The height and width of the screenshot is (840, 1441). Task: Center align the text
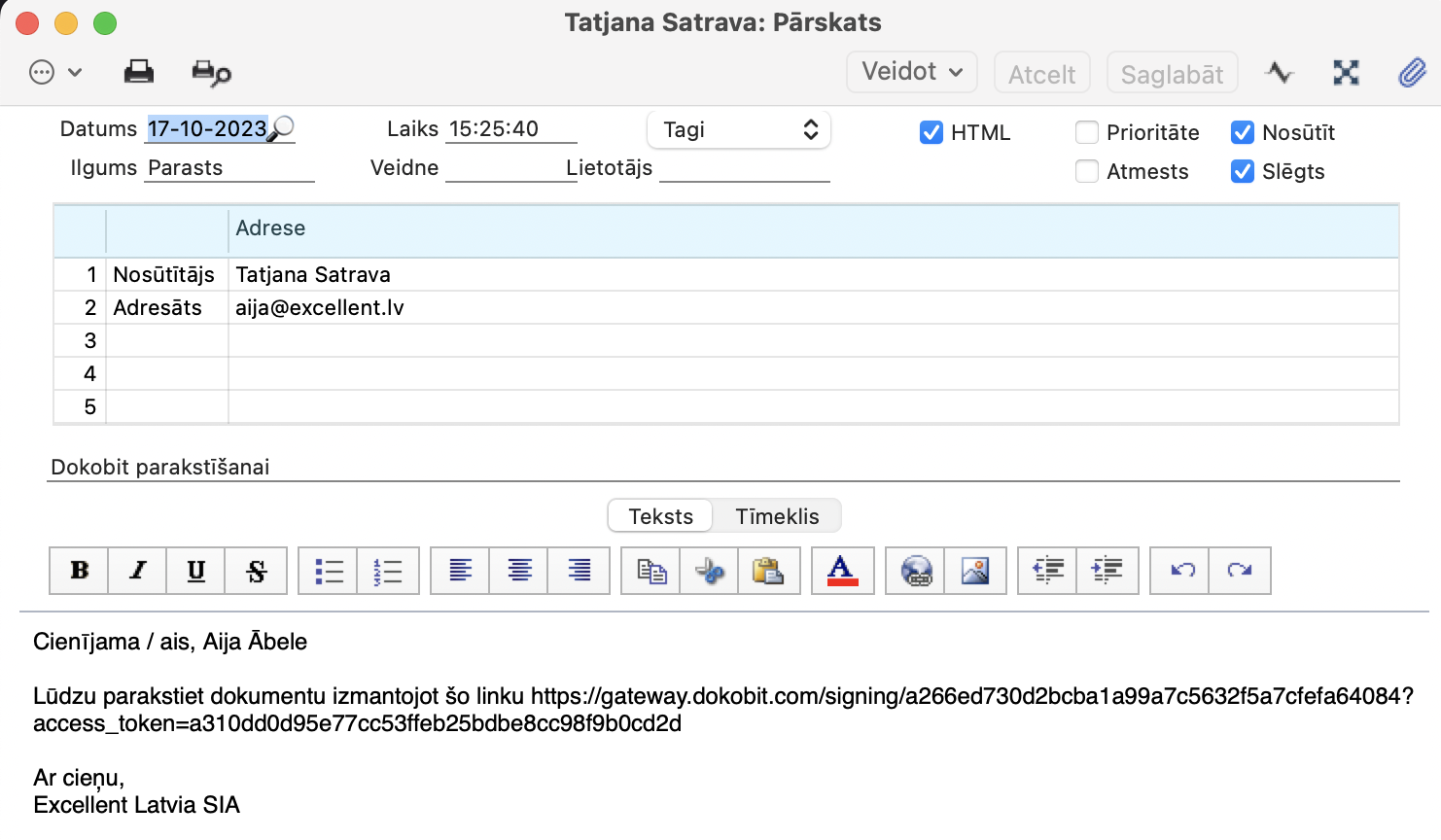click(x=520, y=571)
